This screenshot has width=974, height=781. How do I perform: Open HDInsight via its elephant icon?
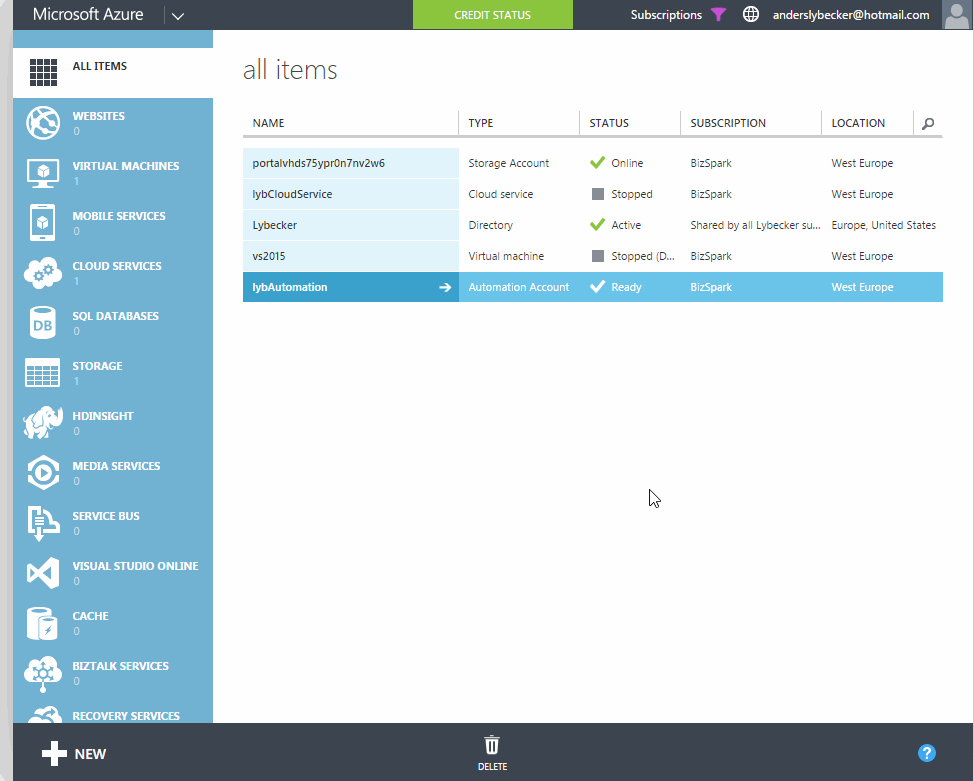point(43,423)
